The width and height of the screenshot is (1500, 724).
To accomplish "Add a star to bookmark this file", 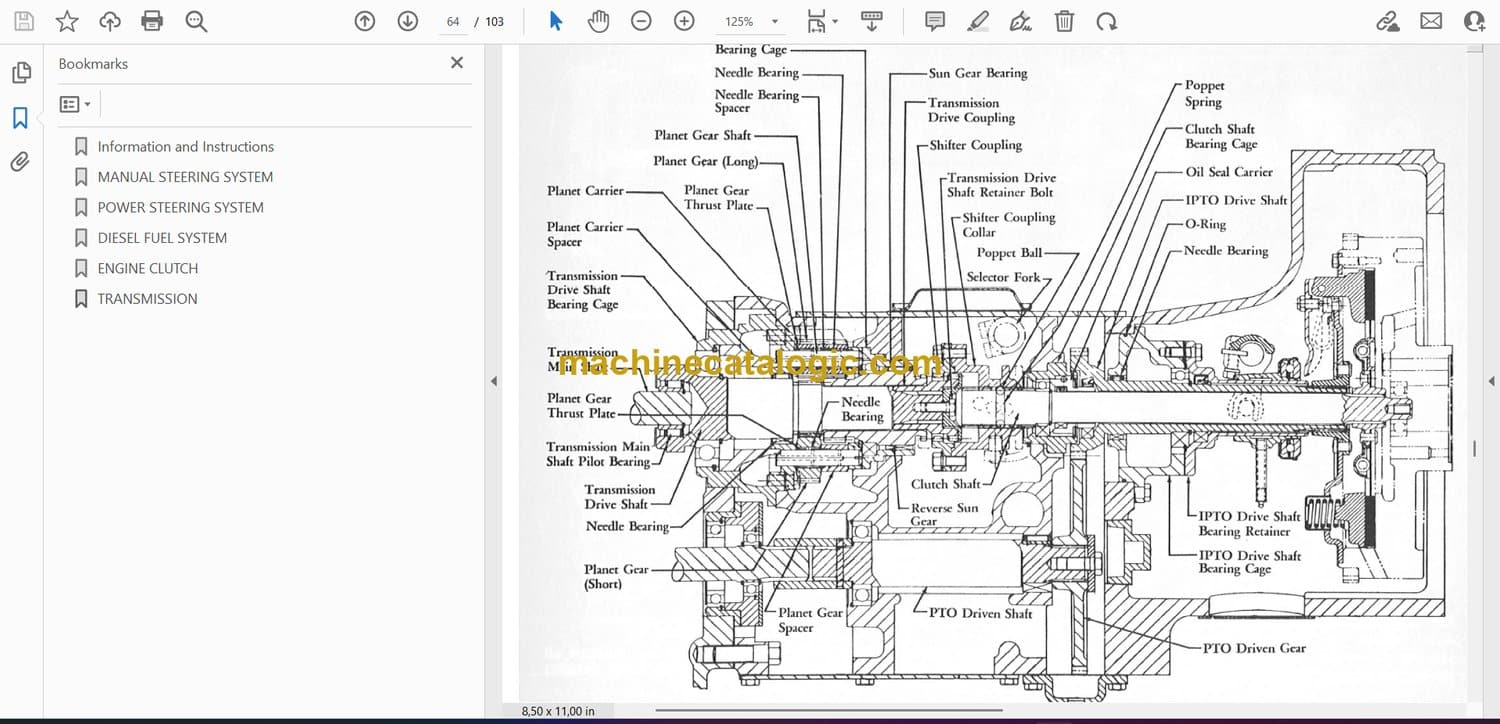I will point(67,21).
